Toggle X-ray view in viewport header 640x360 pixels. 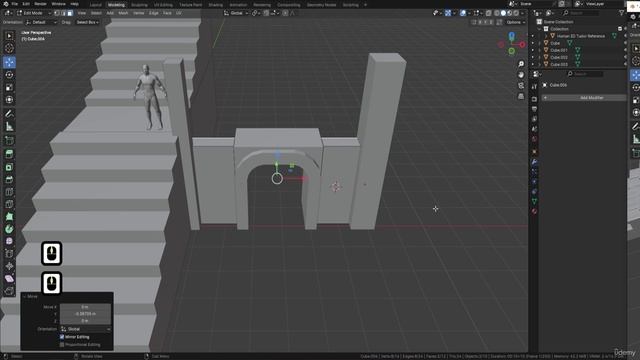coord(489,13)
